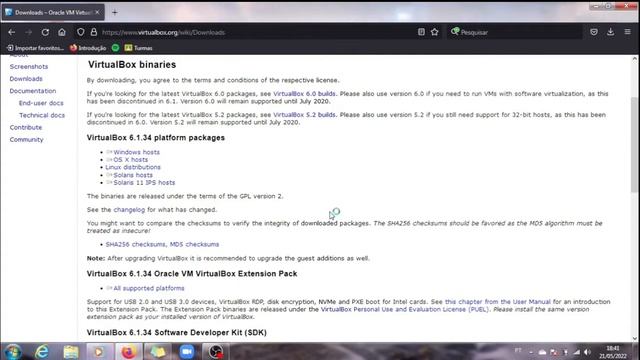Open the Firefox hamburger menu
Screen dimensions: 640x360
coord(627,32)
